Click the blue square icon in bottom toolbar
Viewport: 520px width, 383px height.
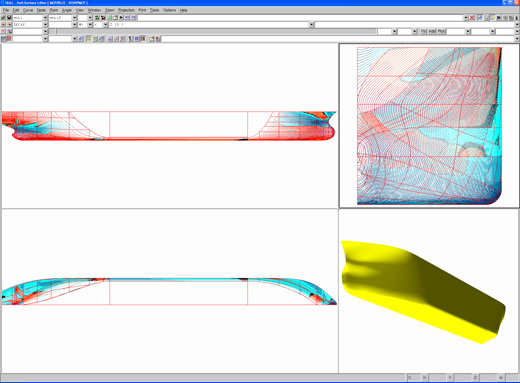[136, 39]
